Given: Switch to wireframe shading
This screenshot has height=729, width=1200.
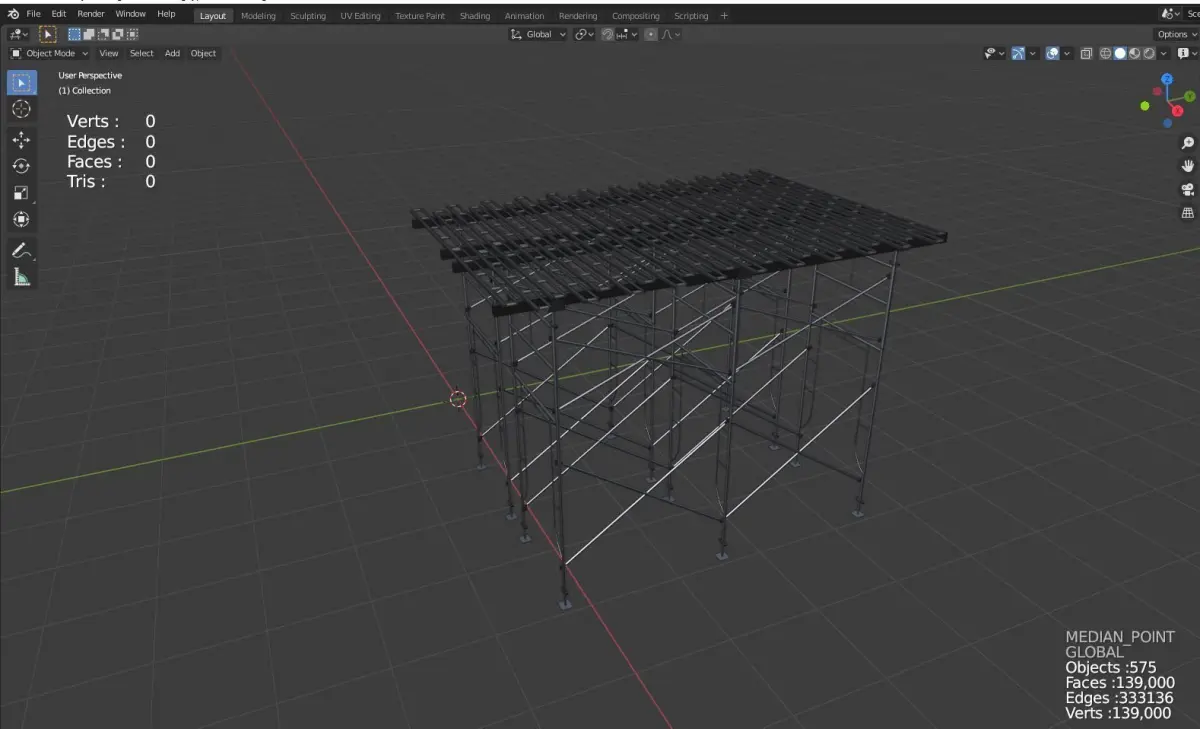Looking at the screenshot, I should tap(1106, 53).
